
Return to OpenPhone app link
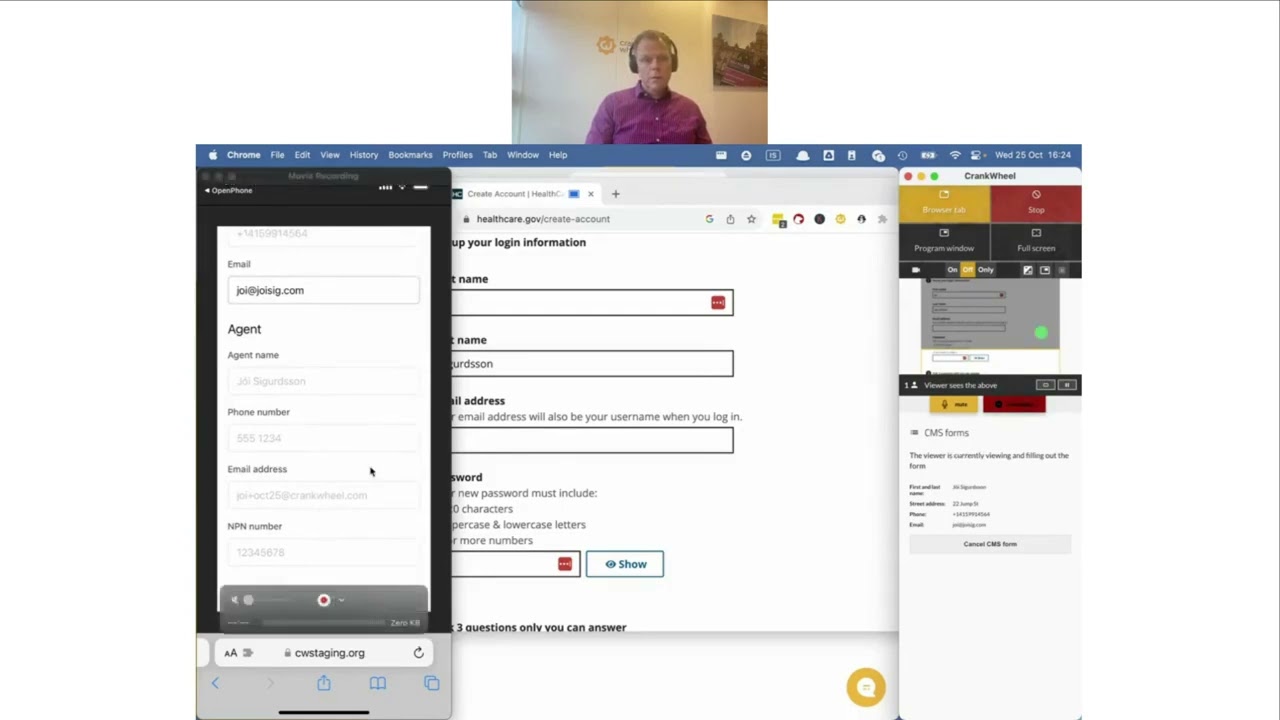[x=228, y=190]
